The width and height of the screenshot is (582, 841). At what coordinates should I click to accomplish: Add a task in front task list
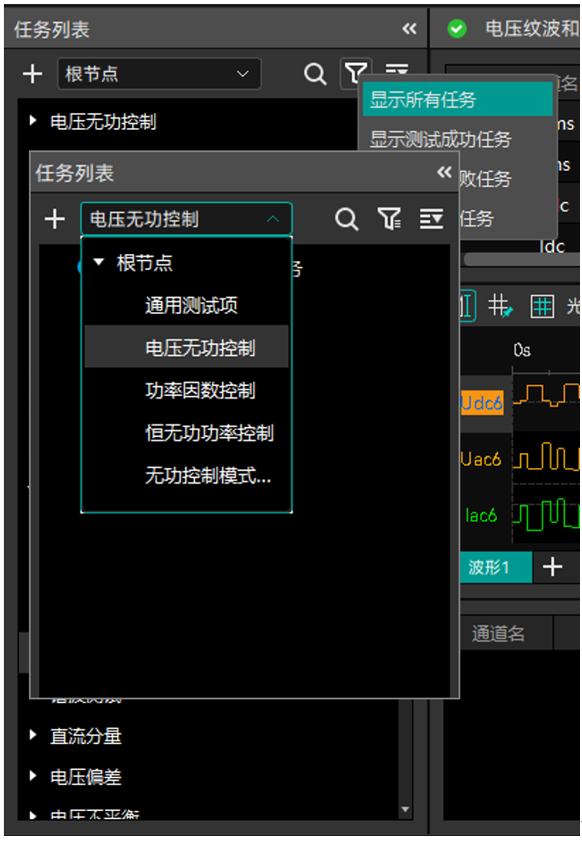tap(55, 219)
